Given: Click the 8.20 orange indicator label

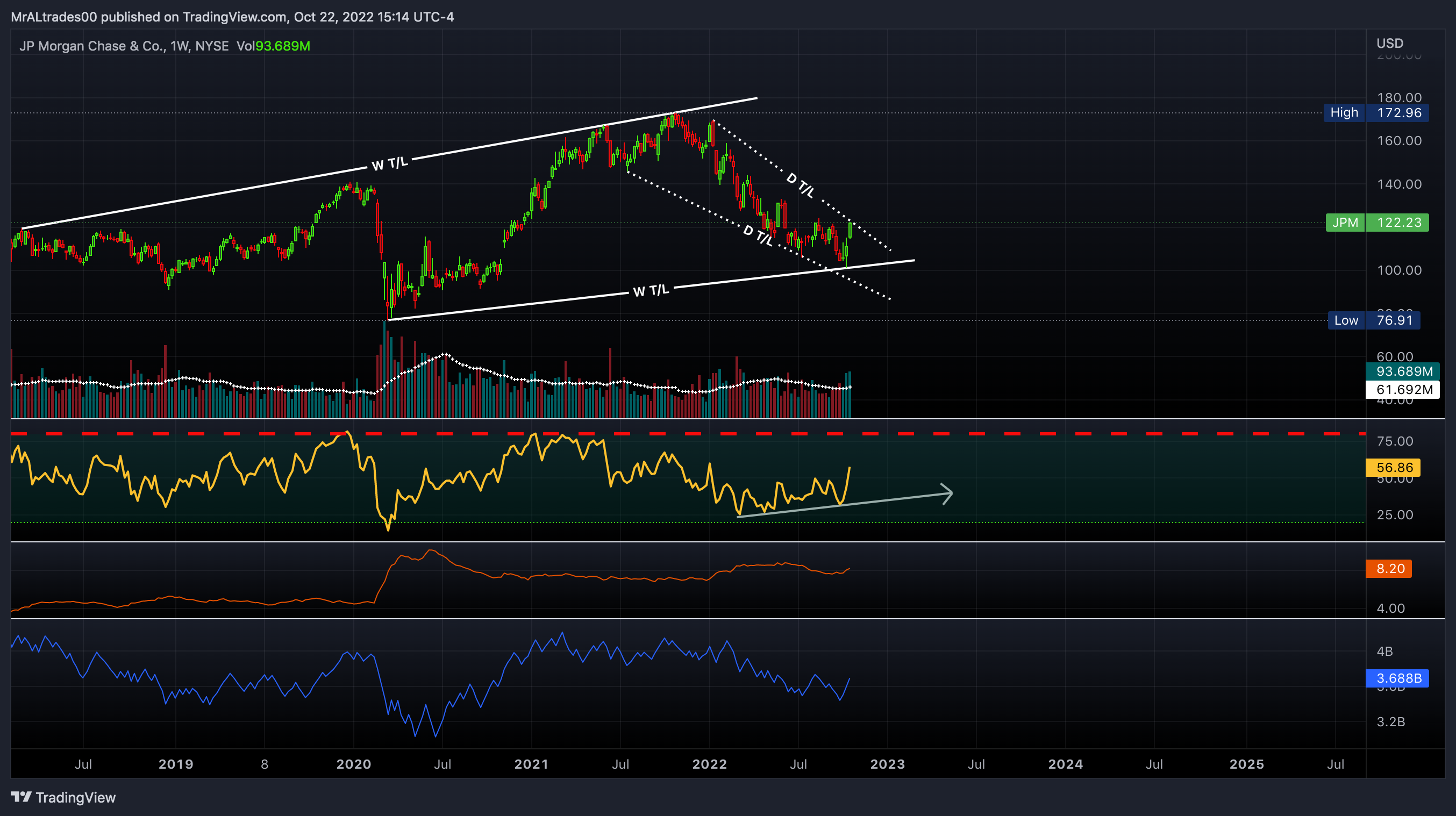Looking at the screenshot, I should click(1389, 569).
